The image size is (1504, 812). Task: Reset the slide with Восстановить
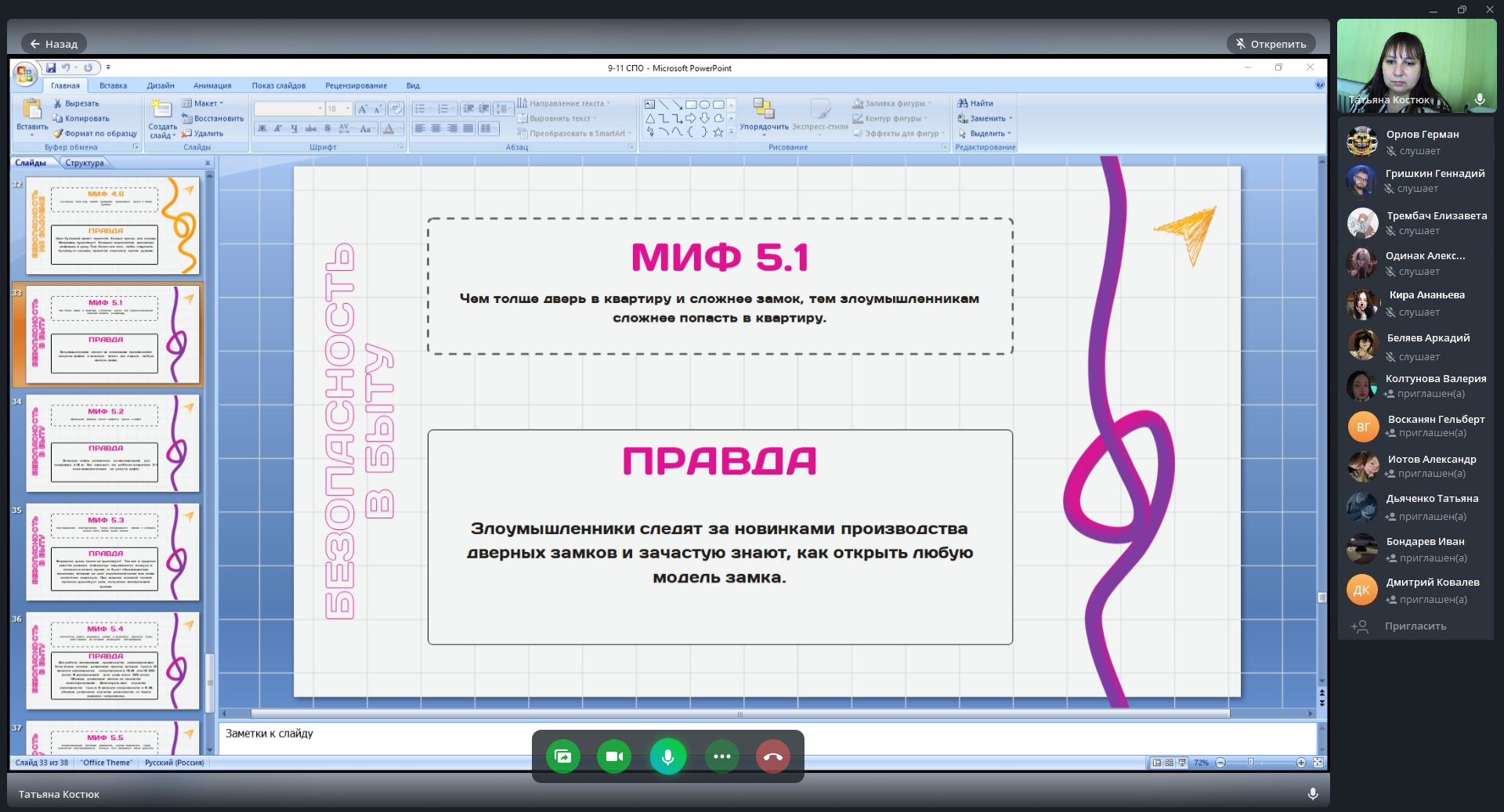[213, 118]
